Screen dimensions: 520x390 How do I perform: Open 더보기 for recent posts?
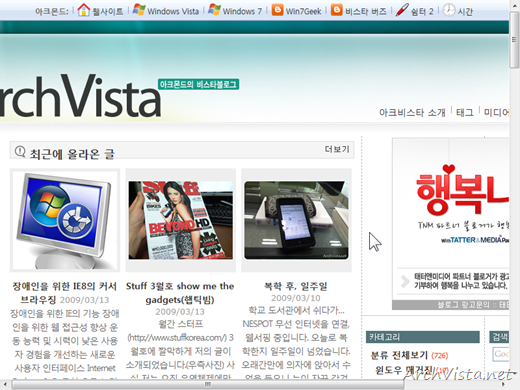[337, 149]
